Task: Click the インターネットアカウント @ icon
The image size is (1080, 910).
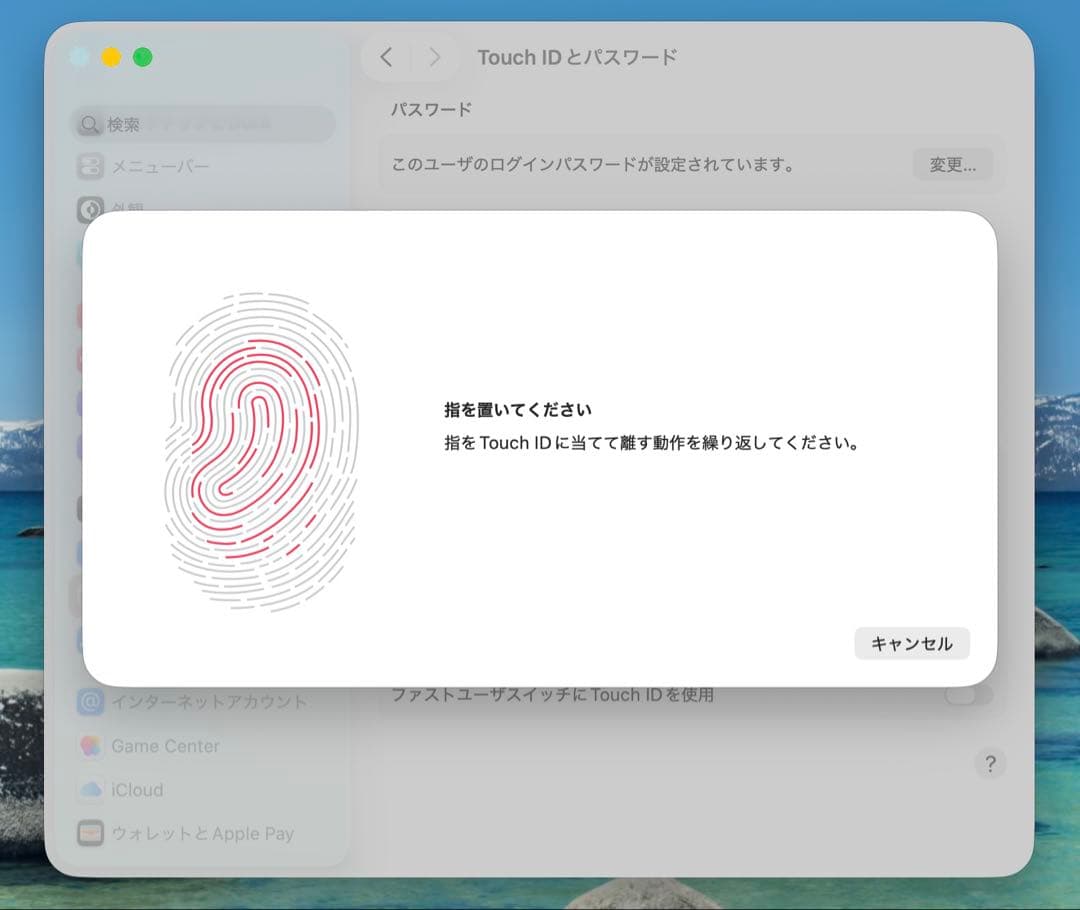Action: [91, 702]
